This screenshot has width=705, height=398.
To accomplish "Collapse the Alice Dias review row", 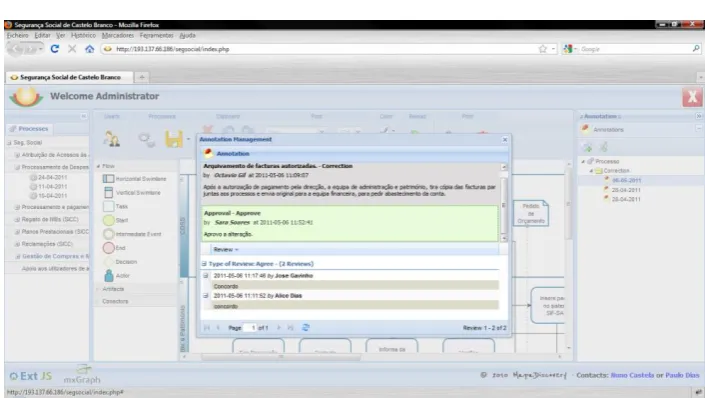I will [205, 295].
